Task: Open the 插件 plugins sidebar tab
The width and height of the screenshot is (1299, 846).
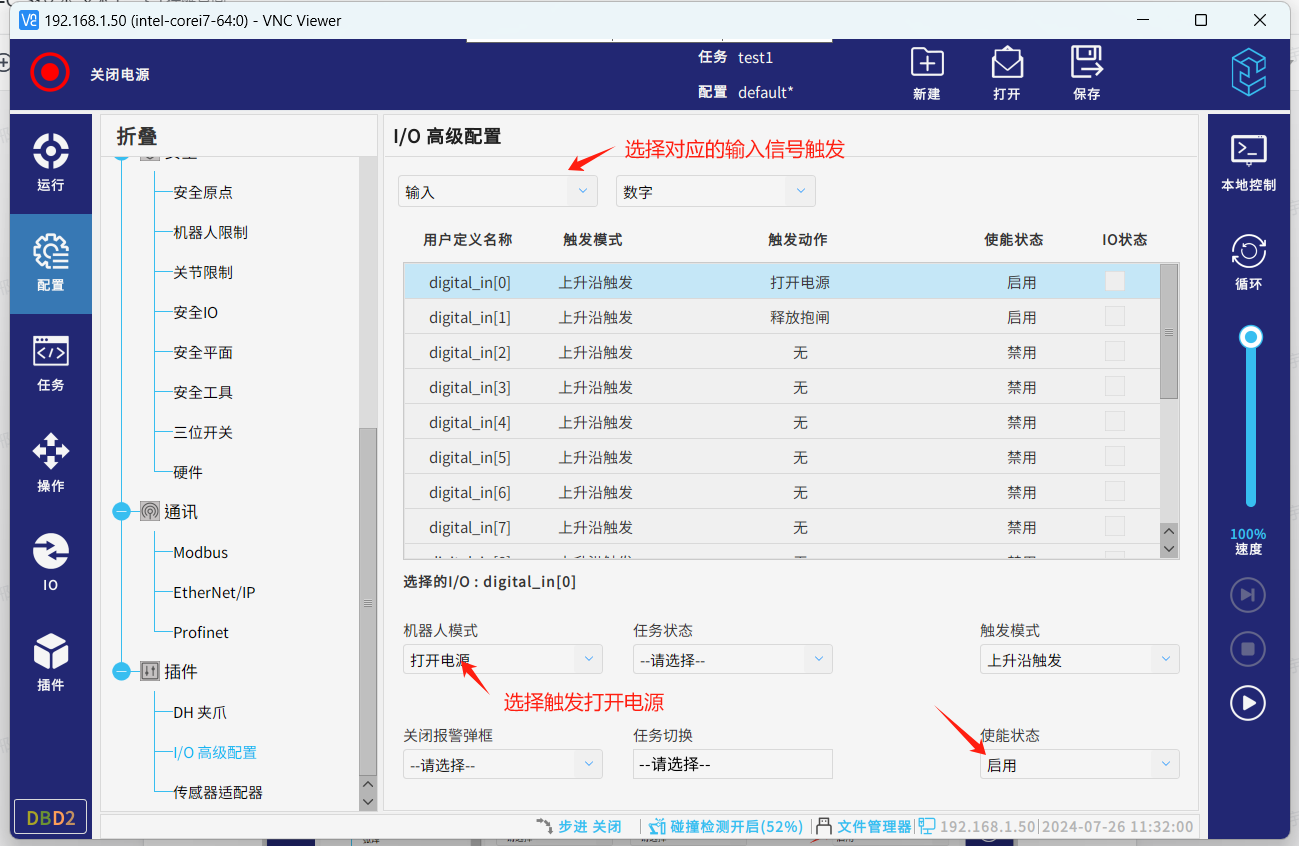Action: (x=51, y=662)
